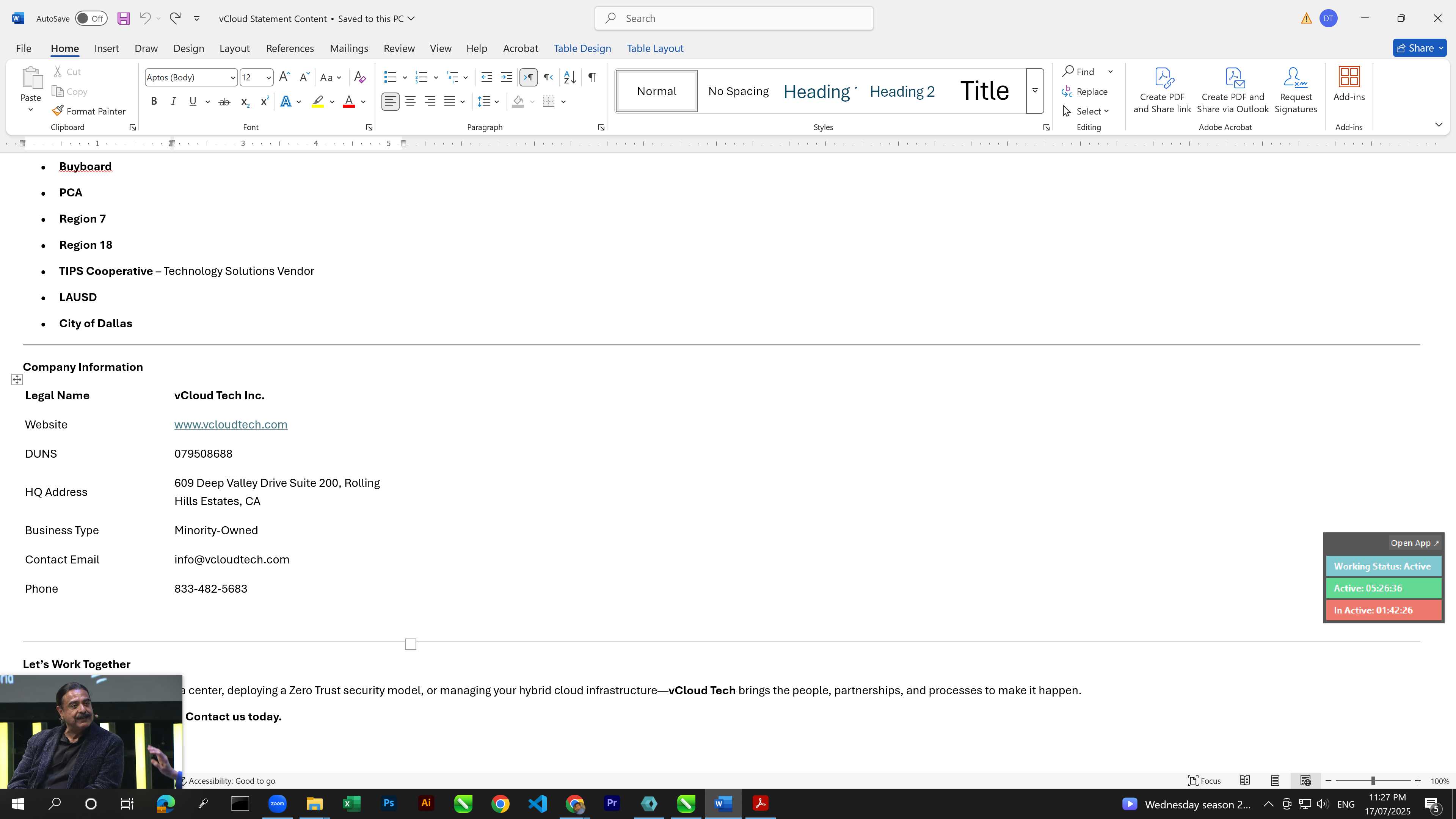Image resolution: width=1456 pixels, height=819 pixels.
Task: Open Excel from the taskbar
Action: (x=351, y=803)
